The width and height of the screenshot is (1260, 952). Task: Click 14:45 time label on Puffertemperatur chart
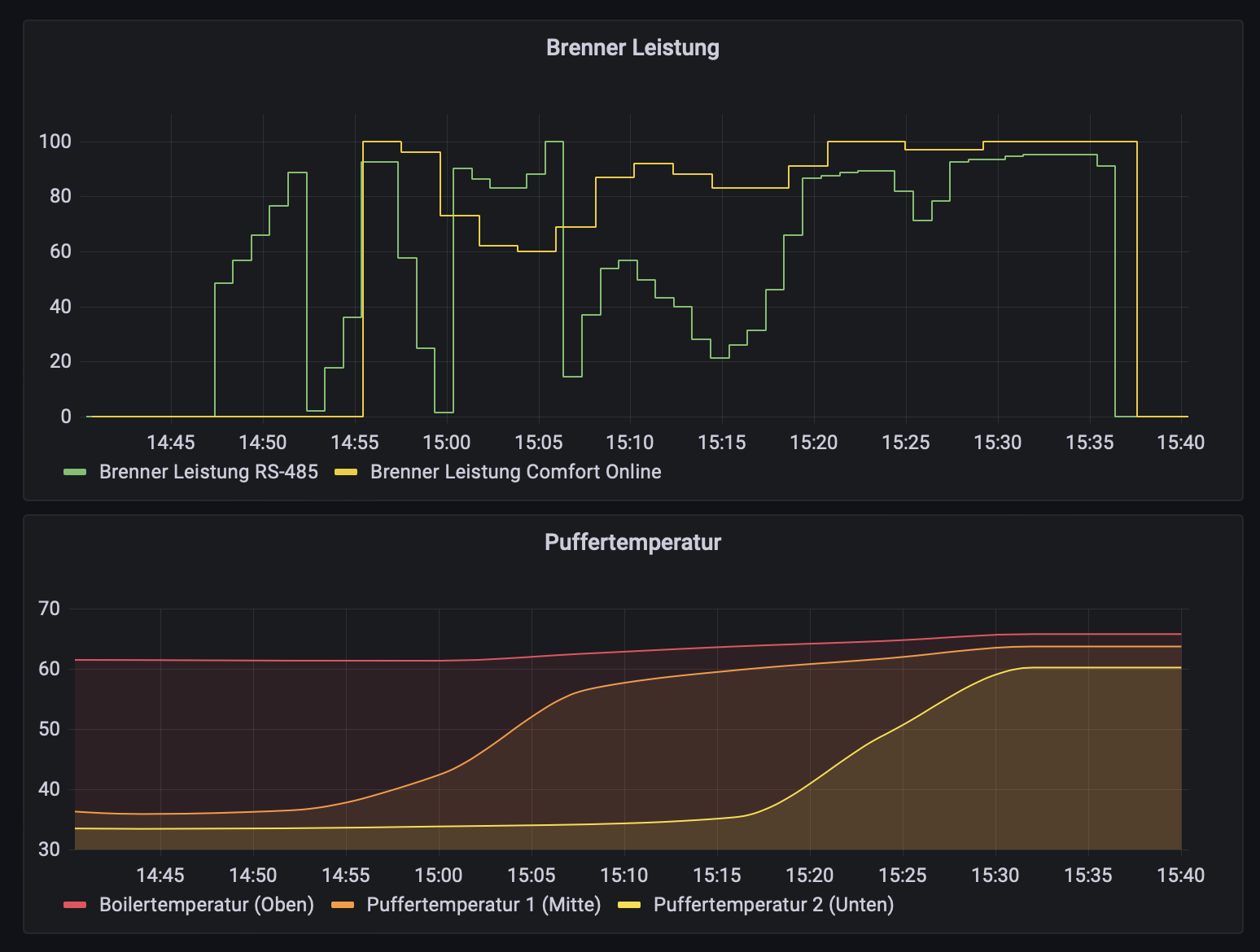[160, 876]
